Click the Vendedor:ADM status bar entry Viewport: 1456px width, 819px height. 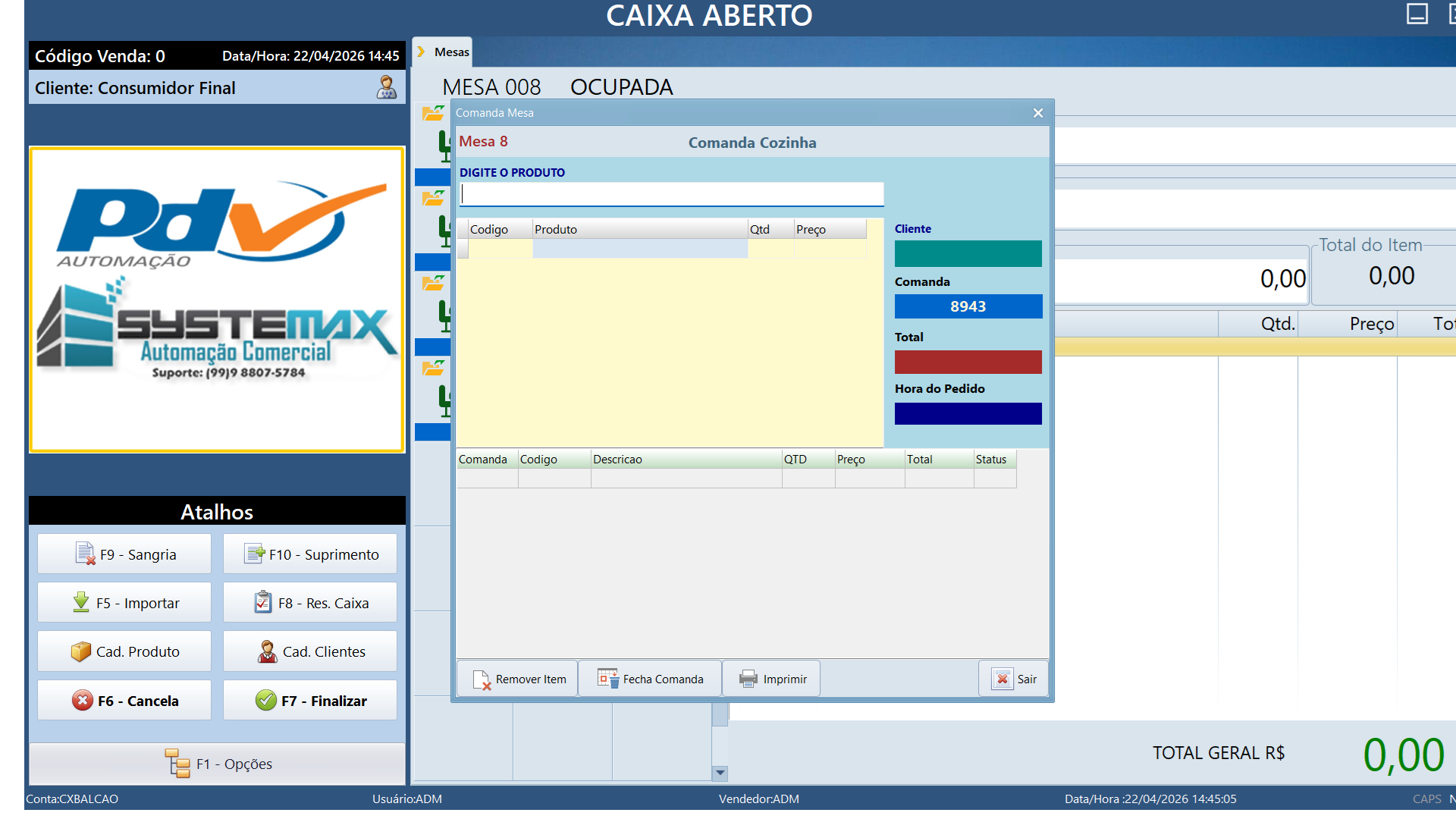[x=759, y=799]
